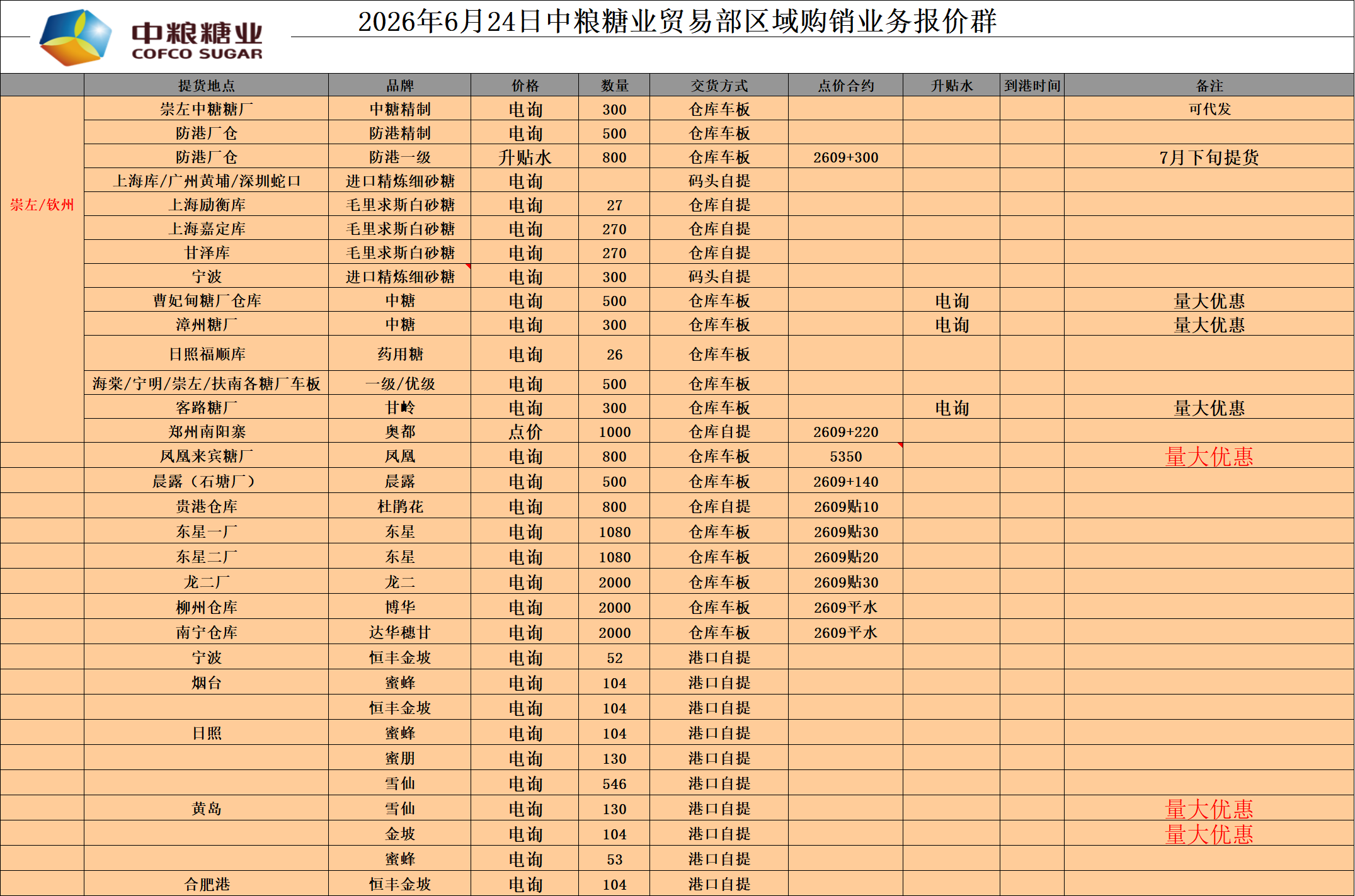Screen dimensions: 1355x896
Task: Click the '到港时间' column header
Action: [1032, 86]
